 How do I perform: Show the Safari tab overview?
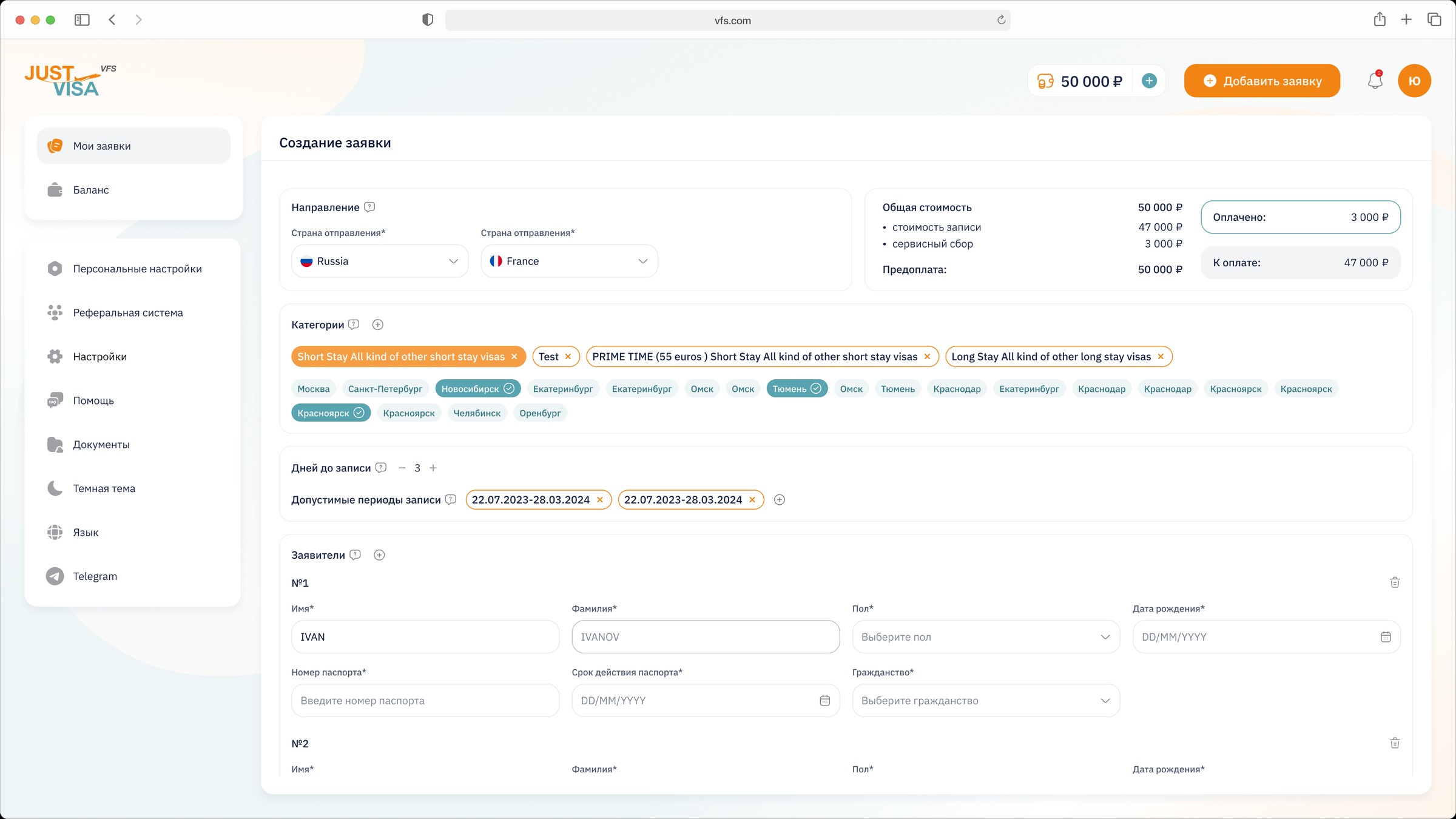[1434, 19]
